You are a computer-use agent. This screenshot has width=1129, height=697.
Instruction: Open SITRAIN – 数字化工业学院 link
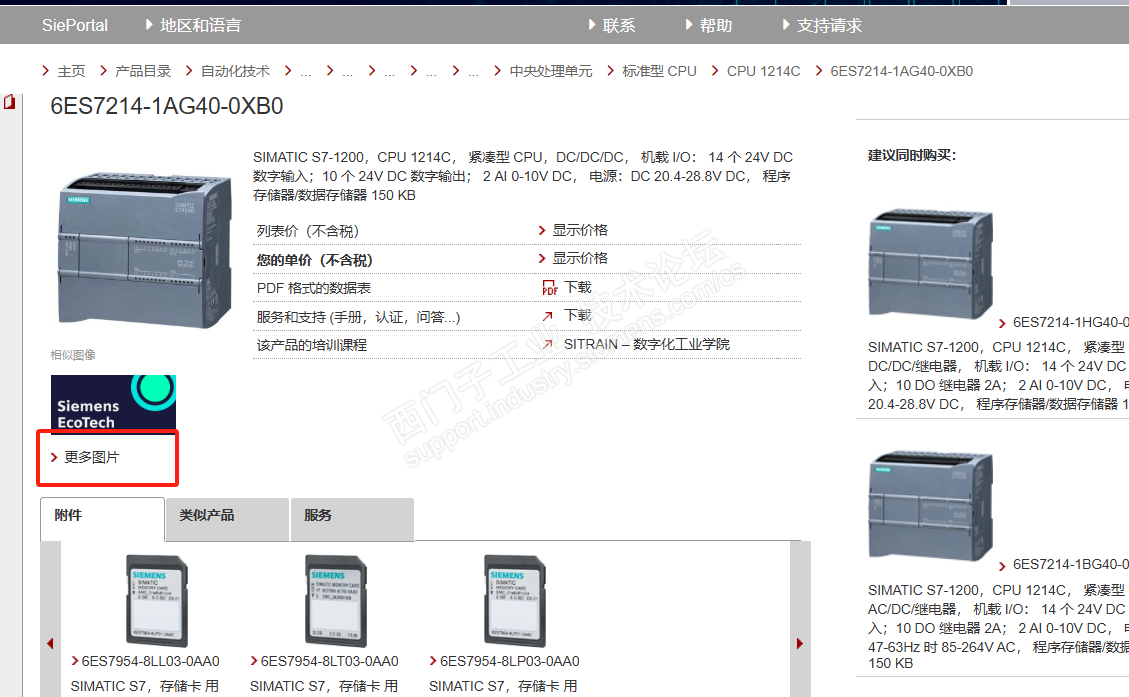point(647,344)
